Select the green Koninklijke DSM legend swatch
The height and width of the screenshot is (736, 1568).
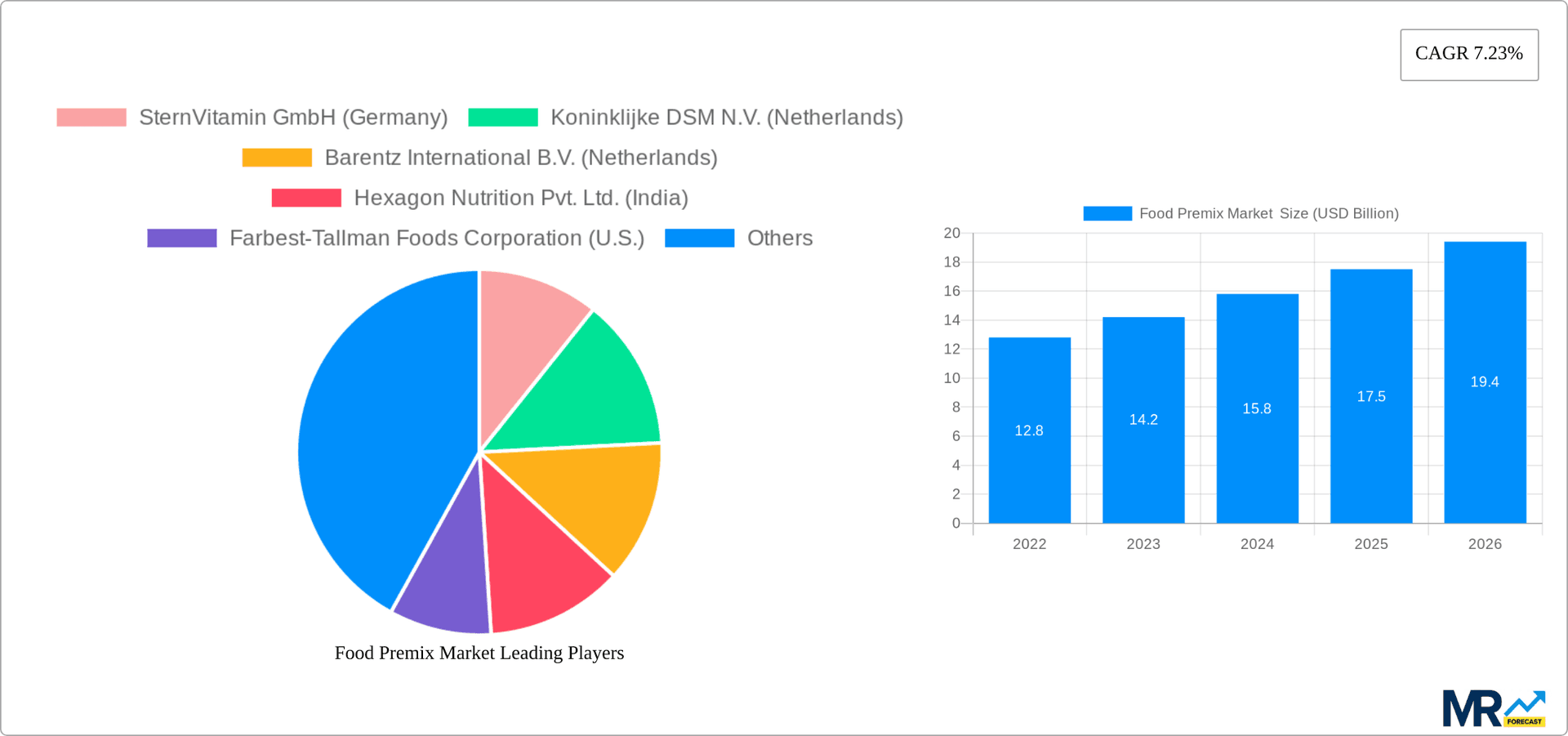pos(501,117)
